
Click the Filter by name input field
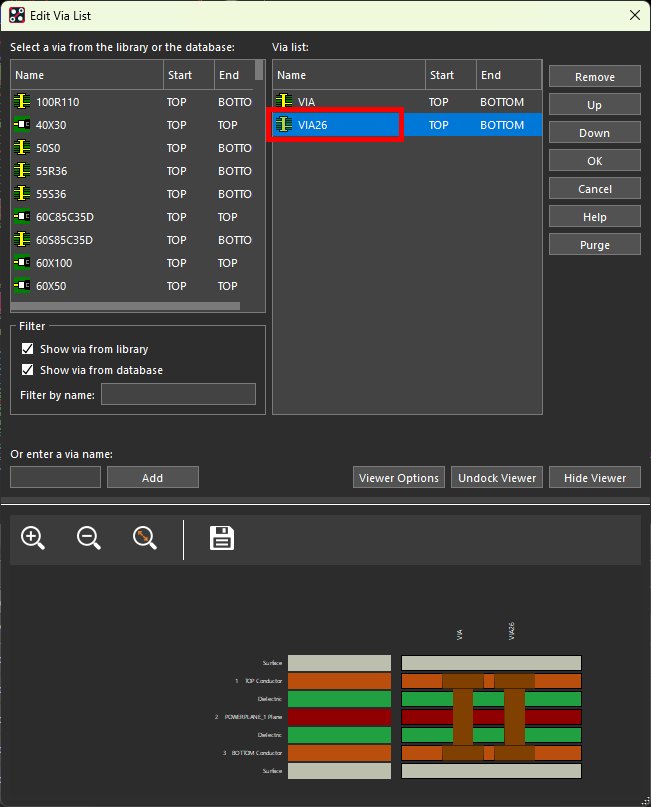(178, 394)
